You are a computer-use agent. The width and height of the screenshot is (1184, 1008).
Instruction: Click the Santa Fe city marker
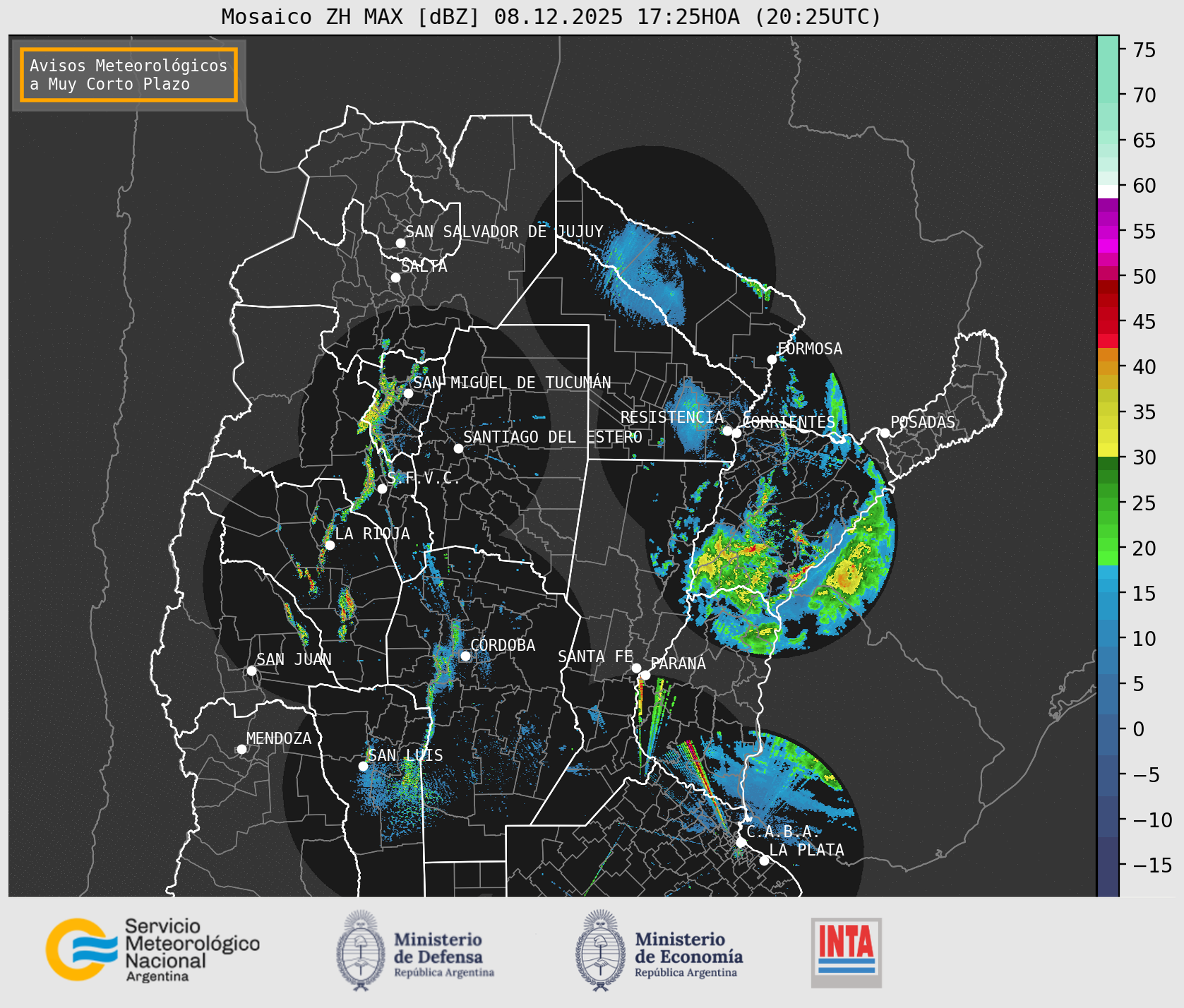pos(636,668)
